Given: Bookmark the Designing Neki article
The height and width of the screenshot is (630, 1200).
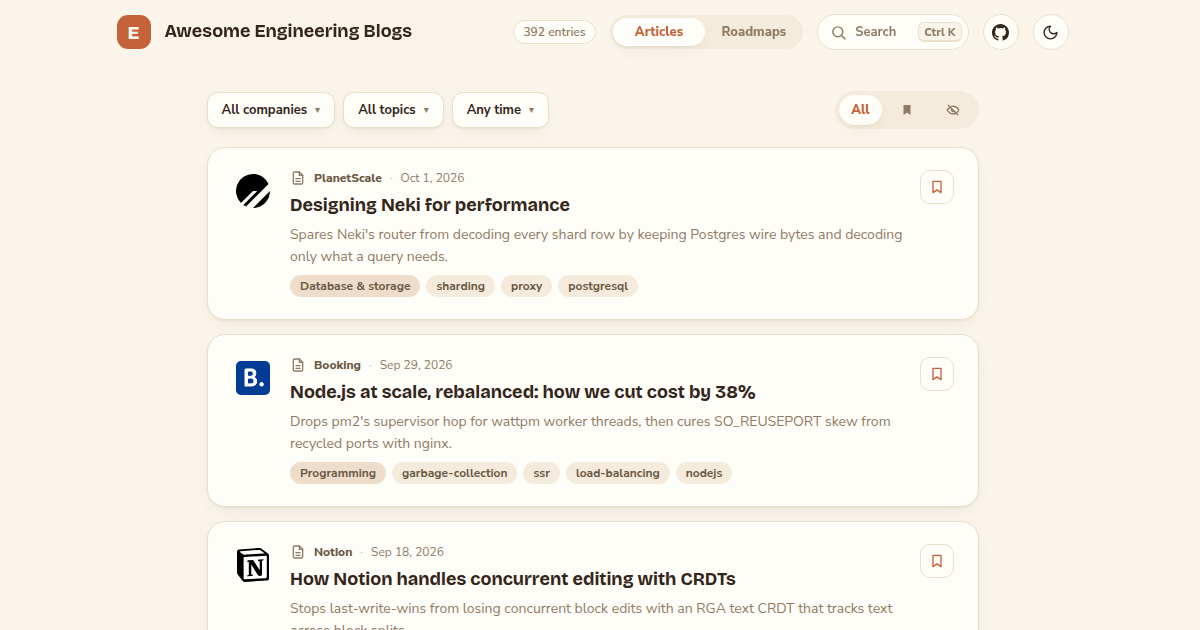Looking at the screenshot, I should (937, 187).
